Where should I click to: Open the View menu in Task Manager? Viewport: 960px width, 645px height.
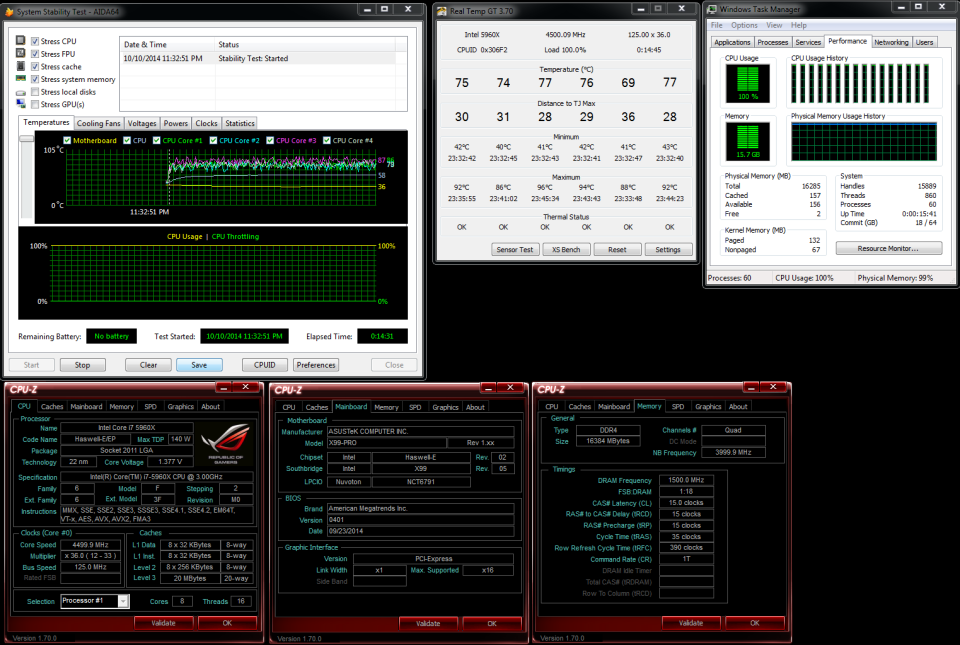pyautogui.click(x=774, y=25)
